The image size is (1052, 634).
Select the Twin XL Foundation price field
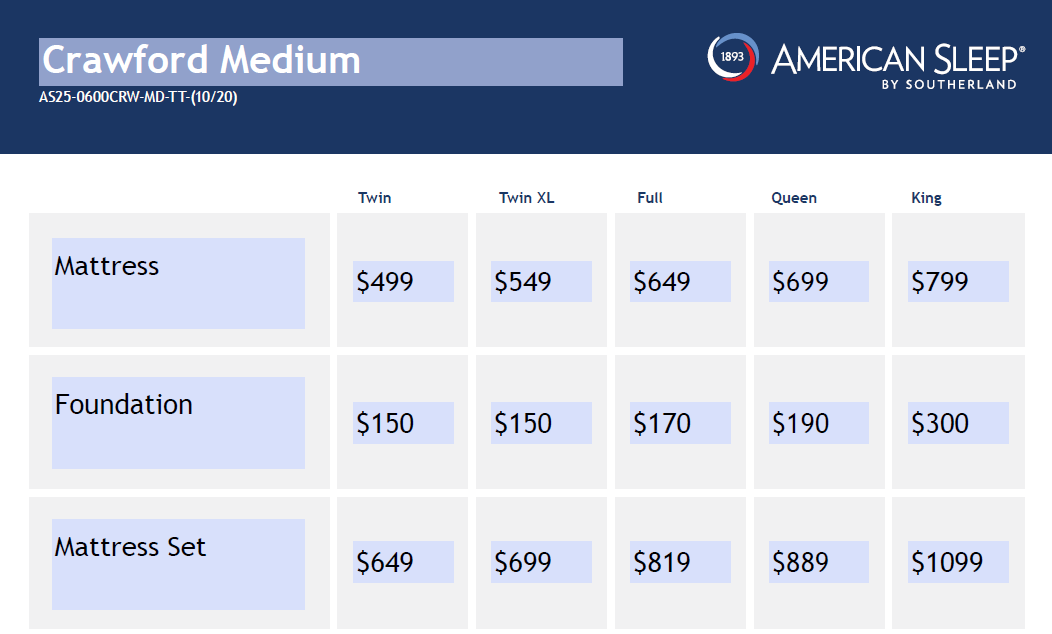pyautogui.click(x=541, y=423)
